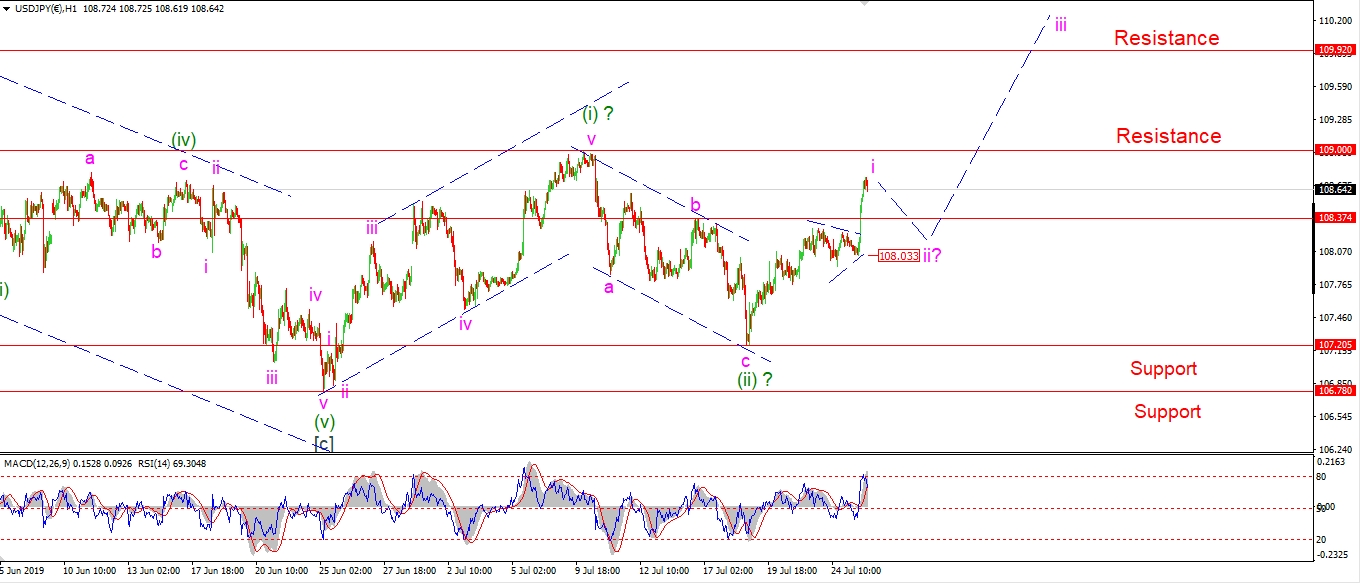Image resolution: width=1361 pixels, height=584 pixels.
Task: Select the upper Resistance text label
Action: point(1166,38)
